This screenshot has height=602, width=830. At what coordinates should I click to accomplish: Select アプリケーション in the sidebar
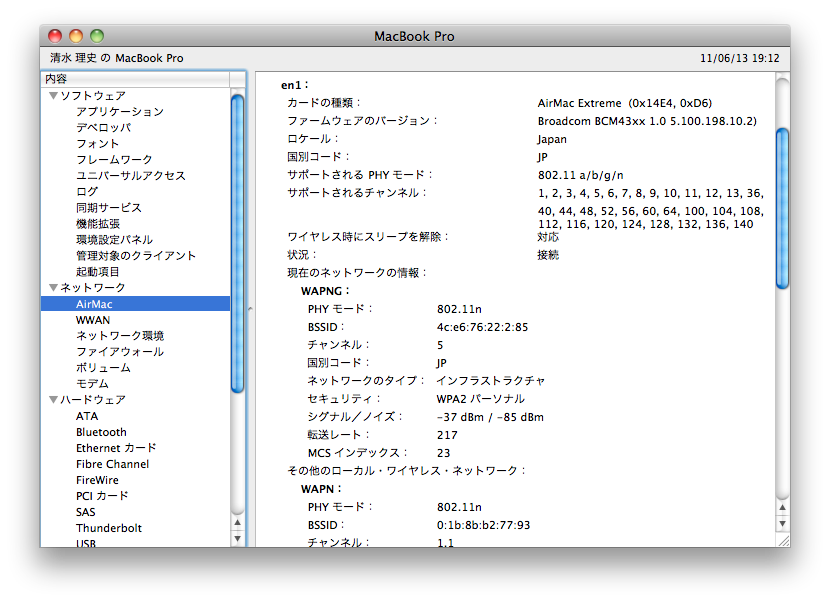click(120, 112)
